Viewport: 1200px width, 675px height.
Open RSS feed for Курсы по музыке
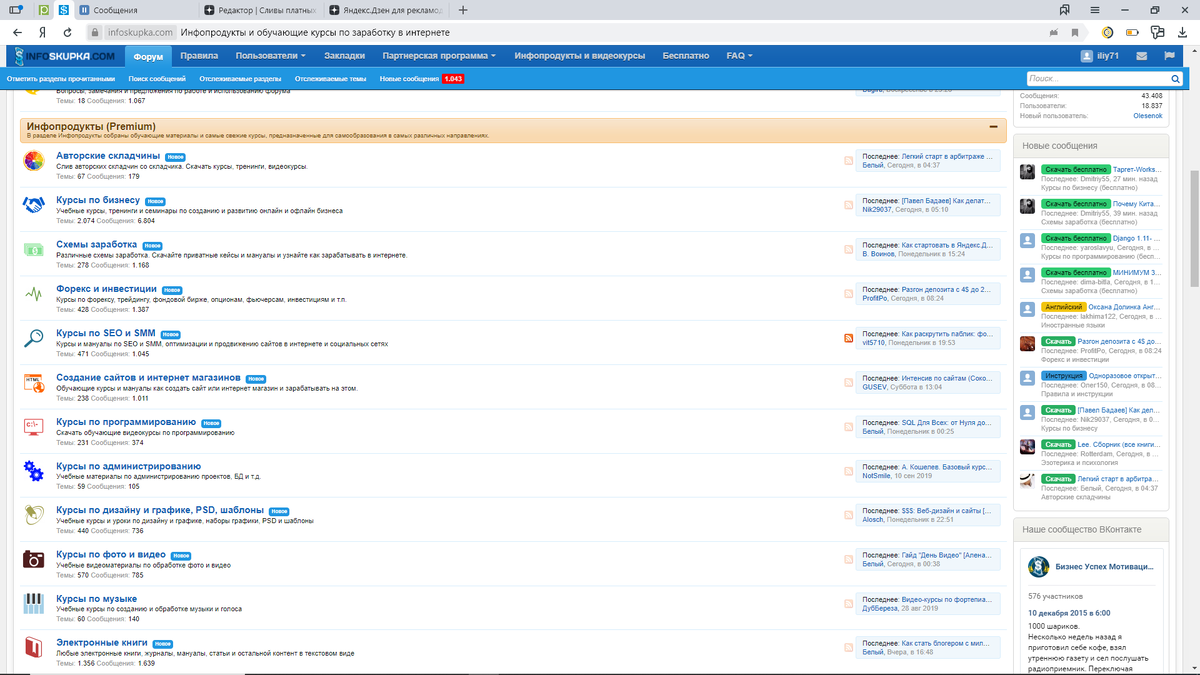849,604
